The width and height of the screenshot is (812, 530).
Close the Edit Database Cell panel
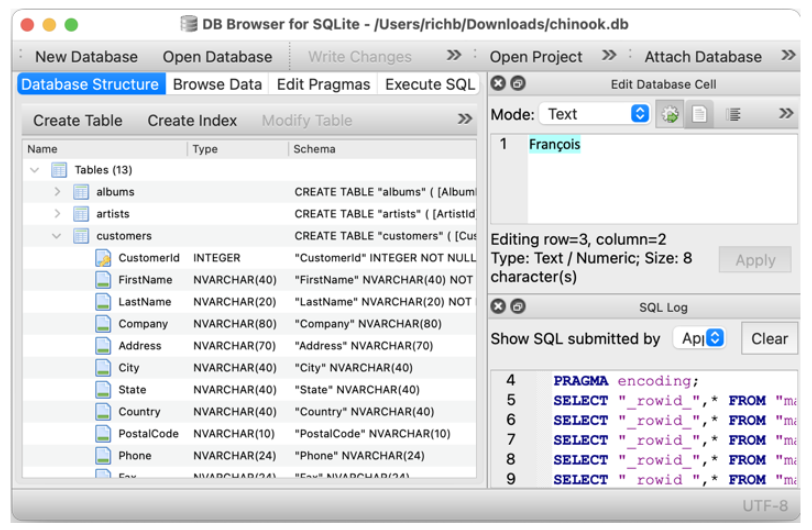tap(498, 83)
